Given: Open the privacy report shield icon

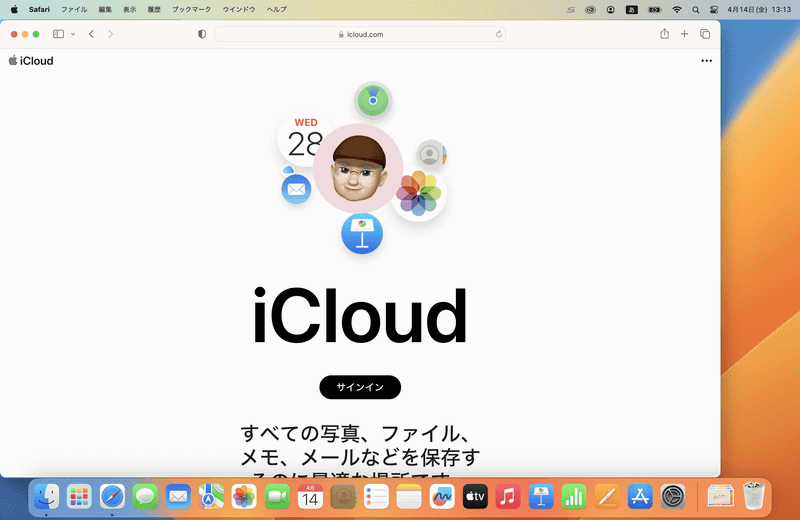Looking at the screenshot, I should click(202, 34).
